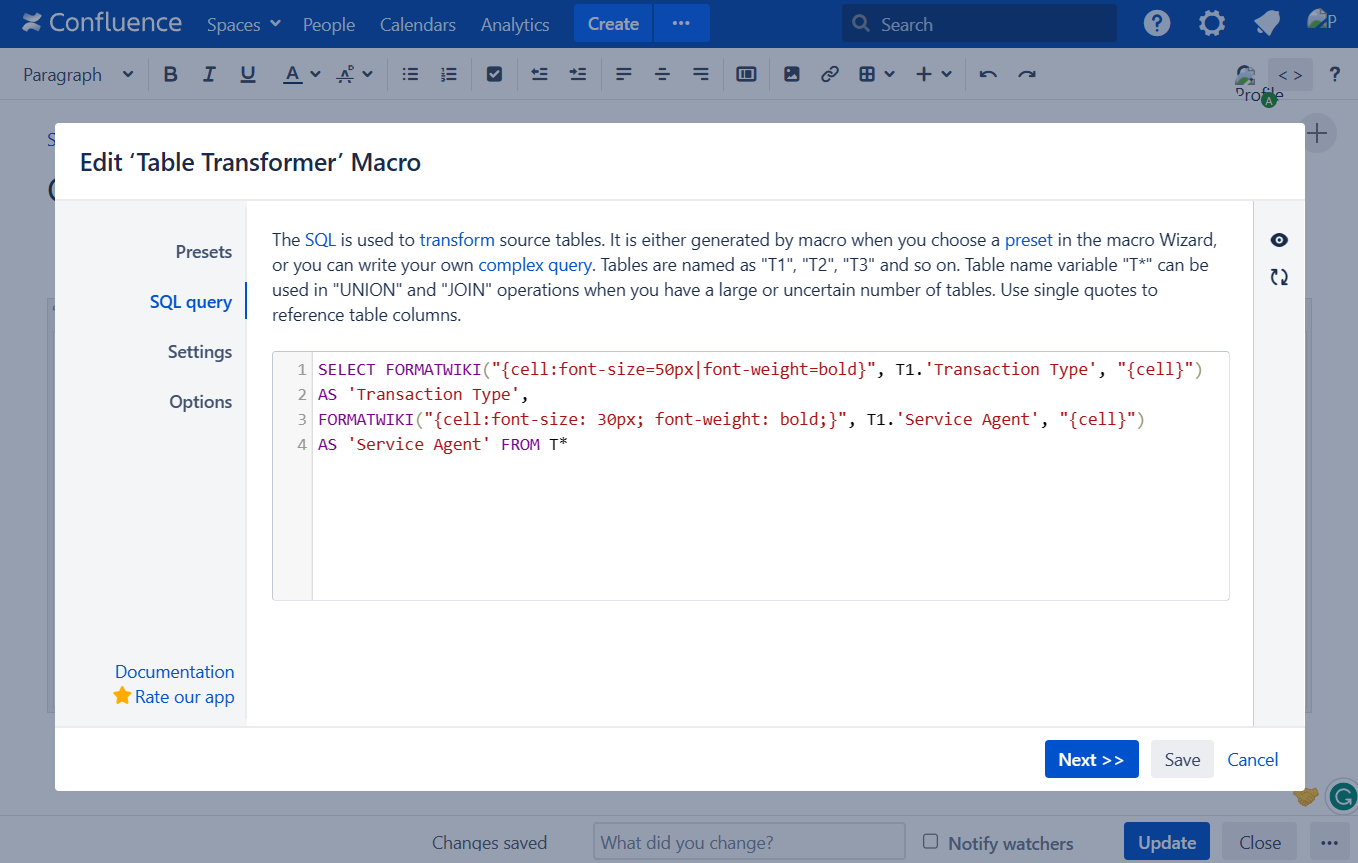
Task: Open the Settings tab in macro dialog
Action: 200,352
